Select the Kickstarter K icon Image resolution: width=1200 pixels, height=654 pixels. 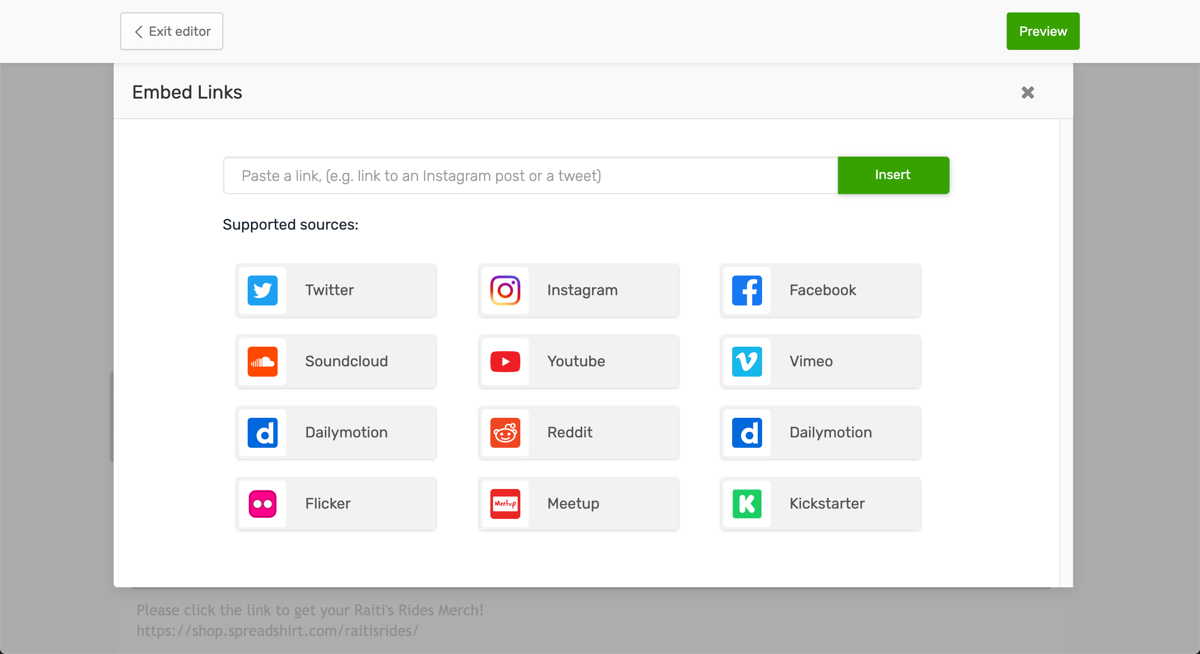click(747, 503)
